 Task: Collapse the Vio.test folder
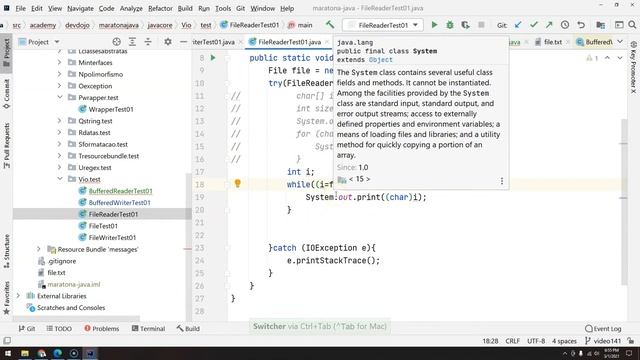tap(60, 179)
